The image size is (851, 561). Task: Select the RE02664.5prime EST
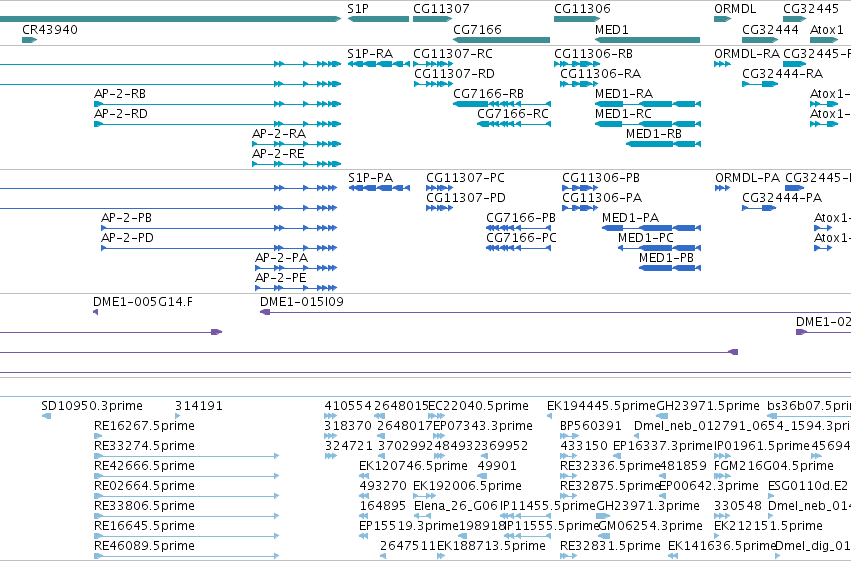[186, 496]
